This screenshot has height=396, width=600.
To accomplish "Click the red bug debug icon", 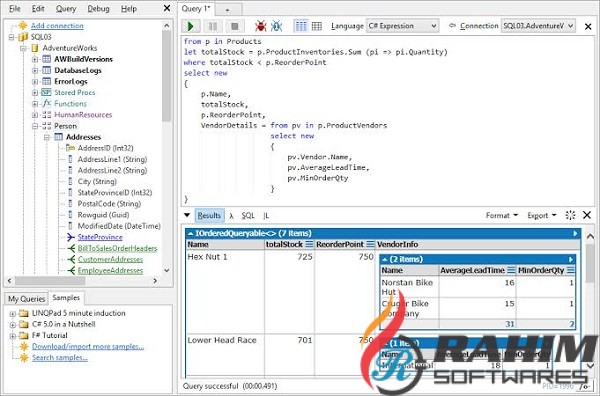I will pyautogui.click(x=261, y=26).
